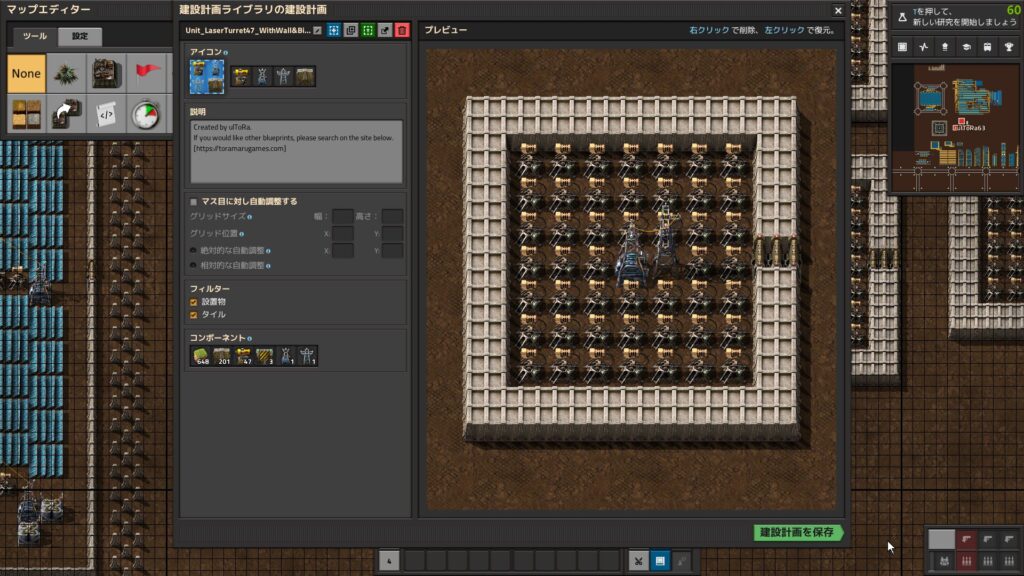Toggle マス目に対し自動調整する checkbox
This screenshot has width=1024, height=576.
click(193, 202)
